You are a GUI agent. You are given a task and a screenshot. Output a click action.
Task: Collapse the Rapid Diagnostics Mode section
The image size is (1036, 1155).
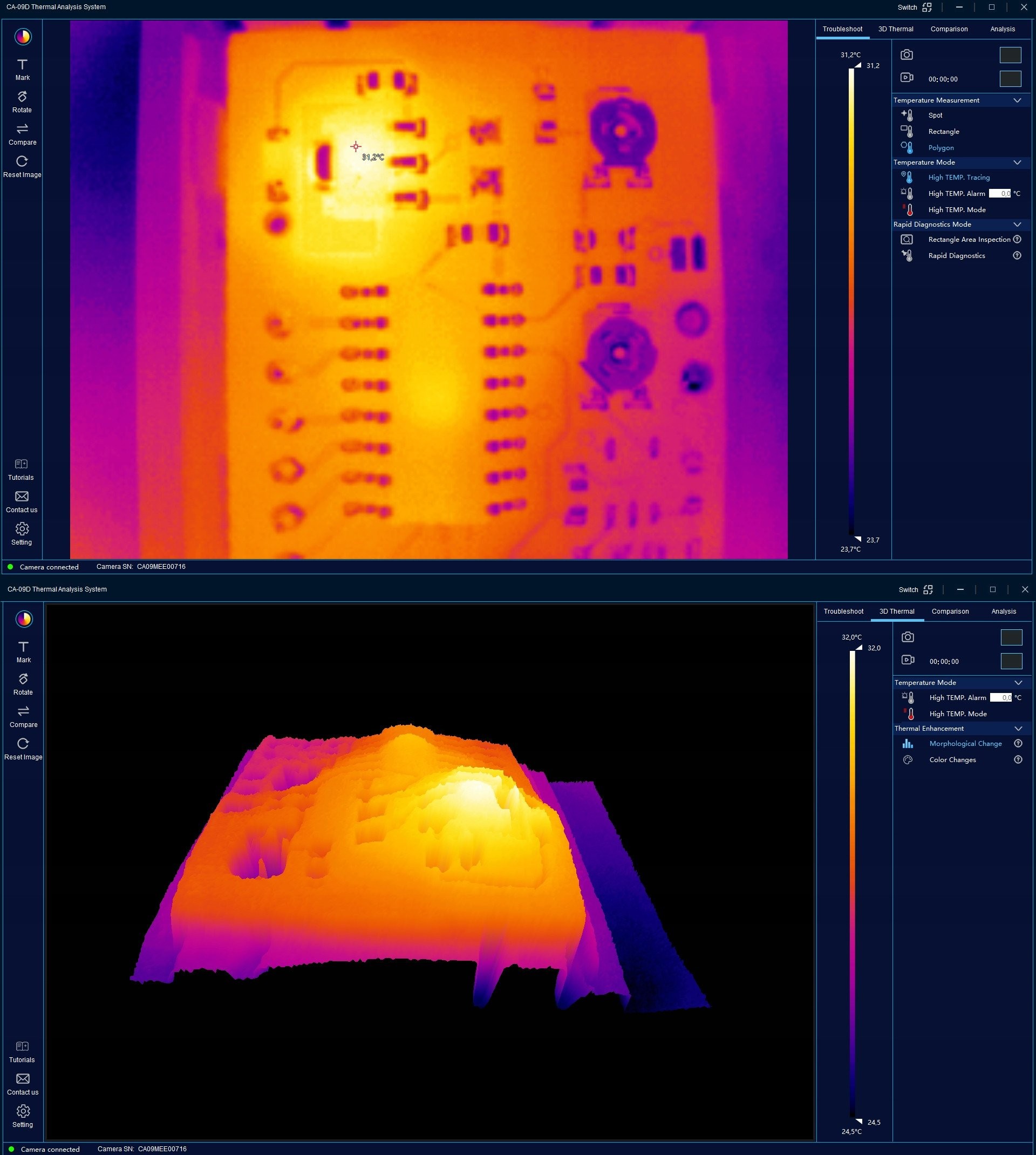pyautogui.click(x=1017, y=225)
